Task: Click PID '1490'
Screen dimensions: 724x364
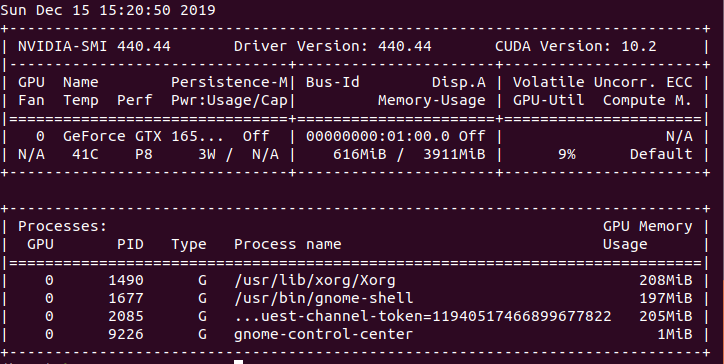Action: click(126, 280)
